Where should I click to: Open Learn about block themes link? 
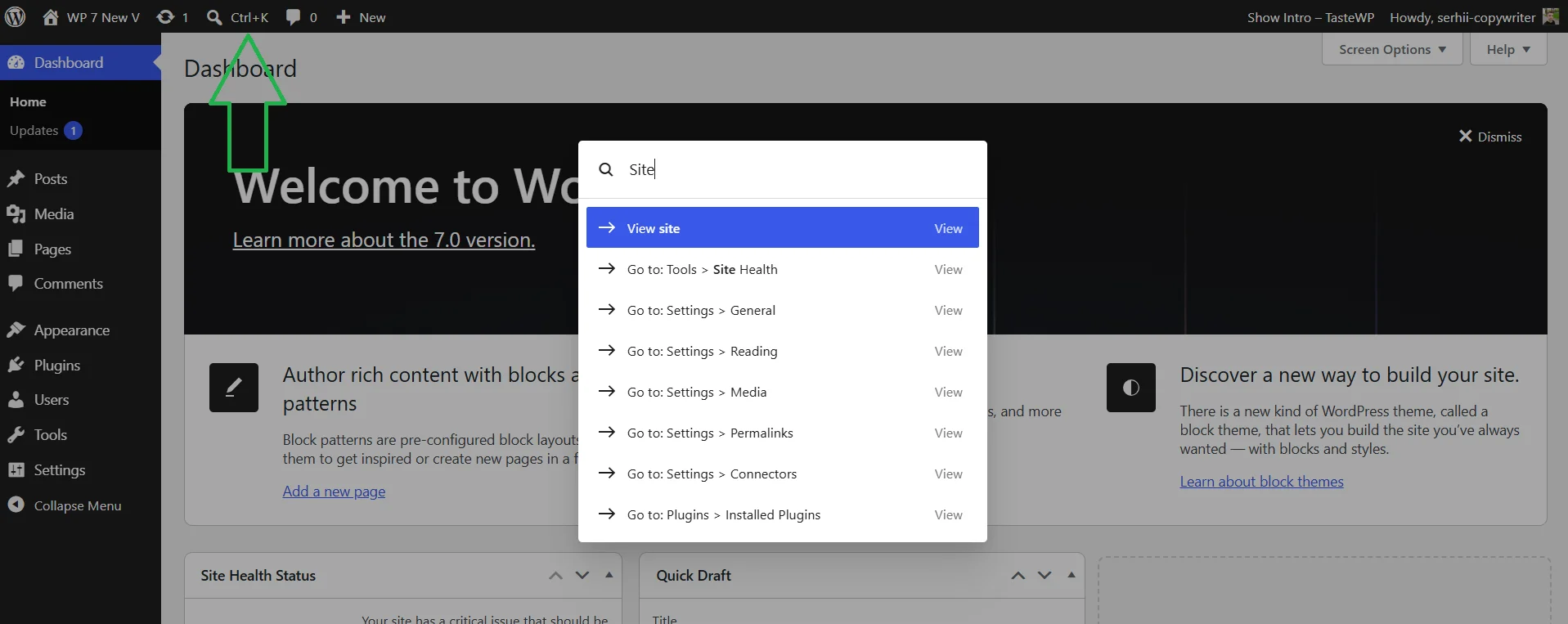click(x=1261, y=482)
